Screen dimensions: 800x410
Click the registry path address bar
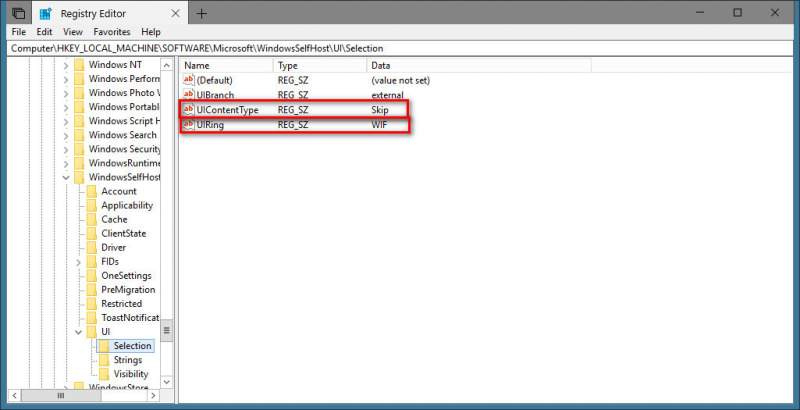(400, 48)
